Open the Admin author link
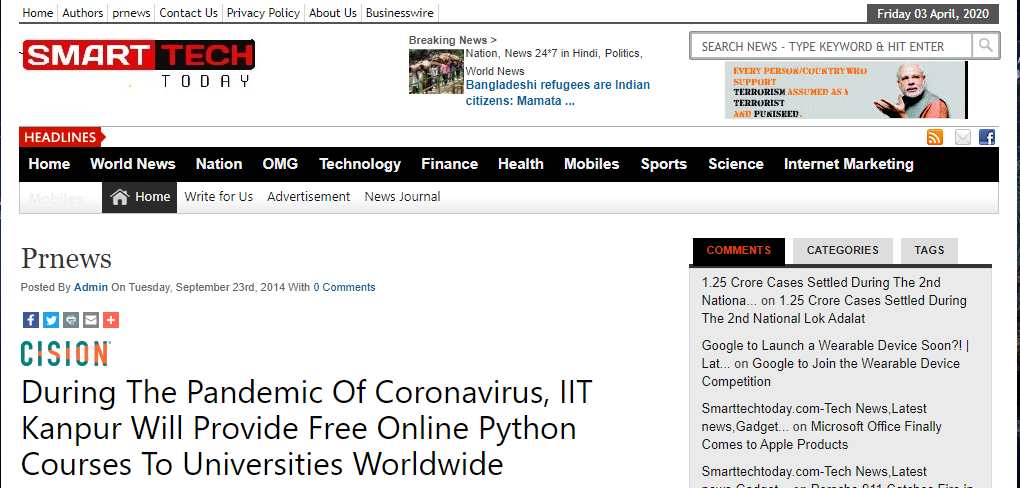The height and width of the screenshot is (488, 1020). pyautogui.click(x=90, y=287)
